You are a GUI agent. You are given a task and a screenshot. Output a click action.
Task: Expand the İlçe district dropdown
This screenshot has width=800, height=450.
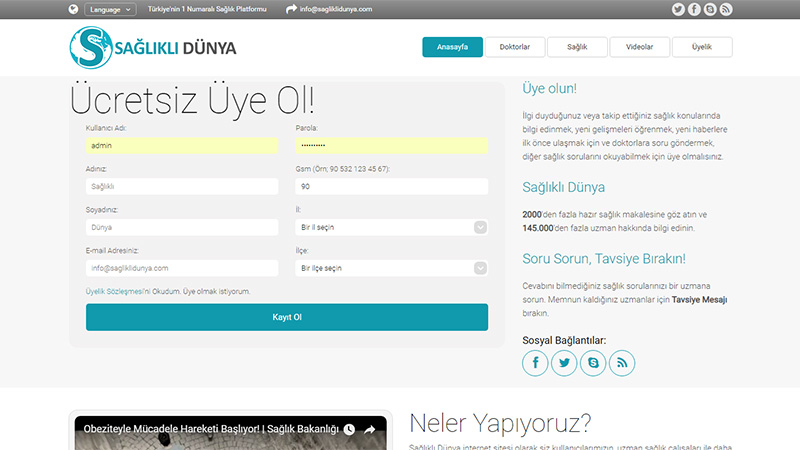click(391, 268)
